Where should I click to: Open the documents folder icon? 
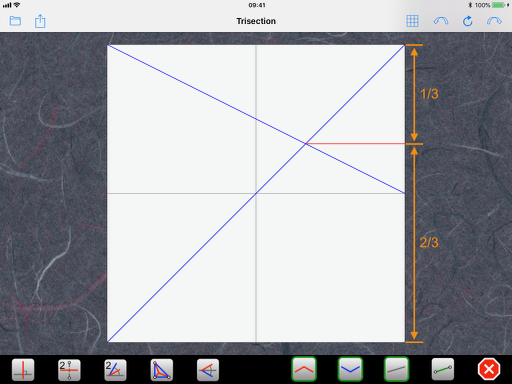pos(15,21)
